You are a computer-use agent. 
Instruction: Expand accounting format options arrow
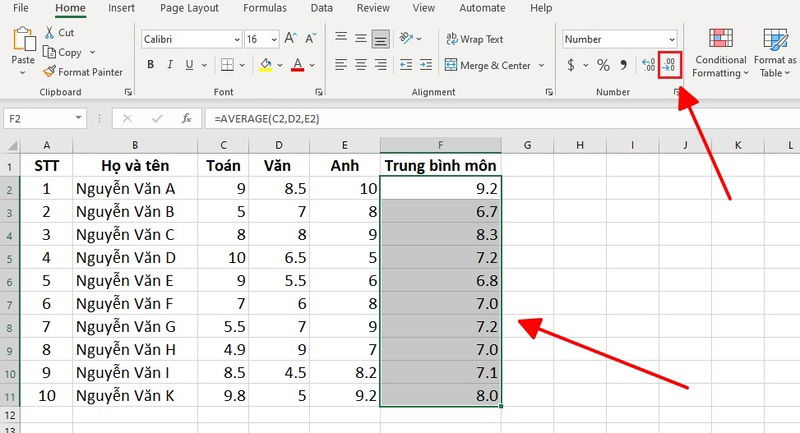tap(585, 65)
